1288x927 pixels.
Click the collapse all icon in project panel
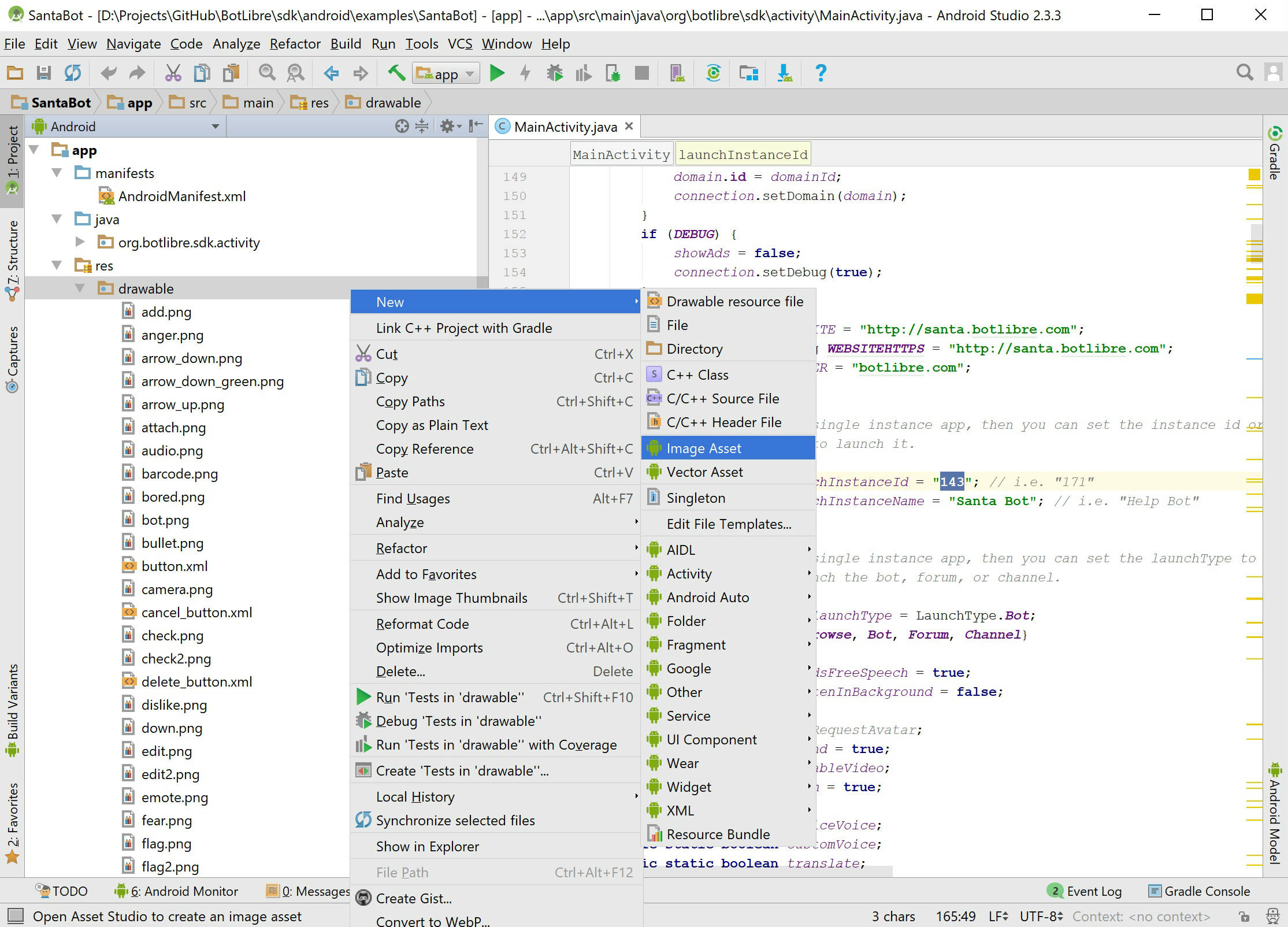pyautogui.click(x=422, y=126)
